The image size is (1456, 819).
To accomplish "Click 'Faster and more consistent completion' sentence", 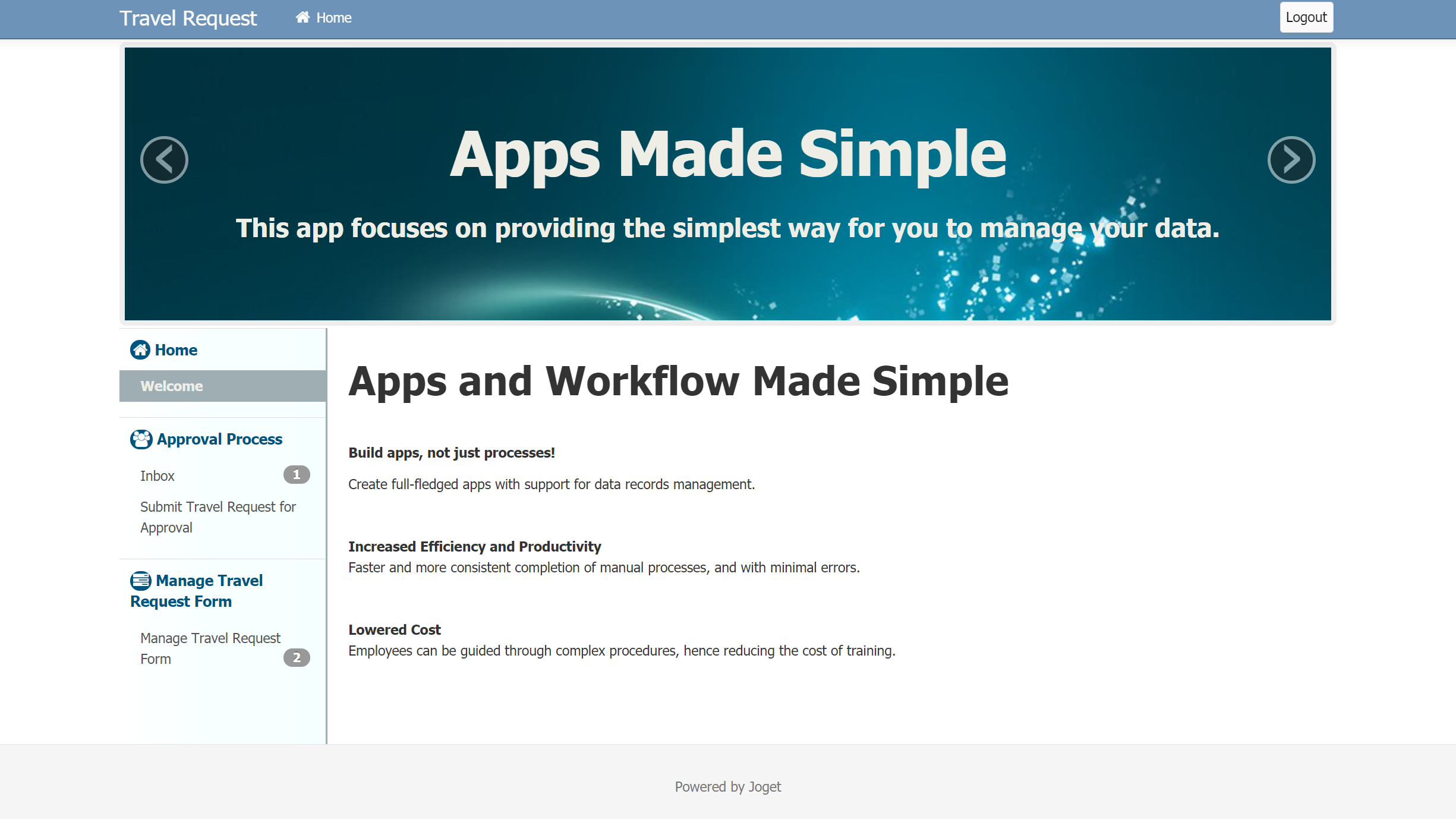I will click(x=604, y=568).
